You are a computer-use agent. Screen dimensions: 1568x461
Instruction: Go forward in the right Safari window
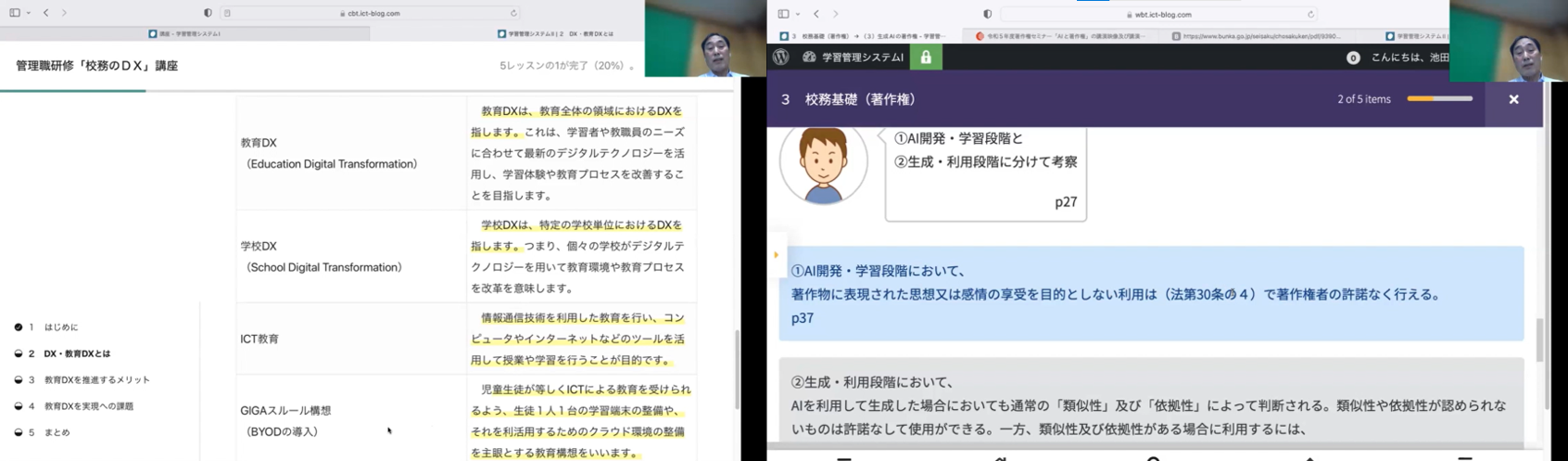(835, 14)
